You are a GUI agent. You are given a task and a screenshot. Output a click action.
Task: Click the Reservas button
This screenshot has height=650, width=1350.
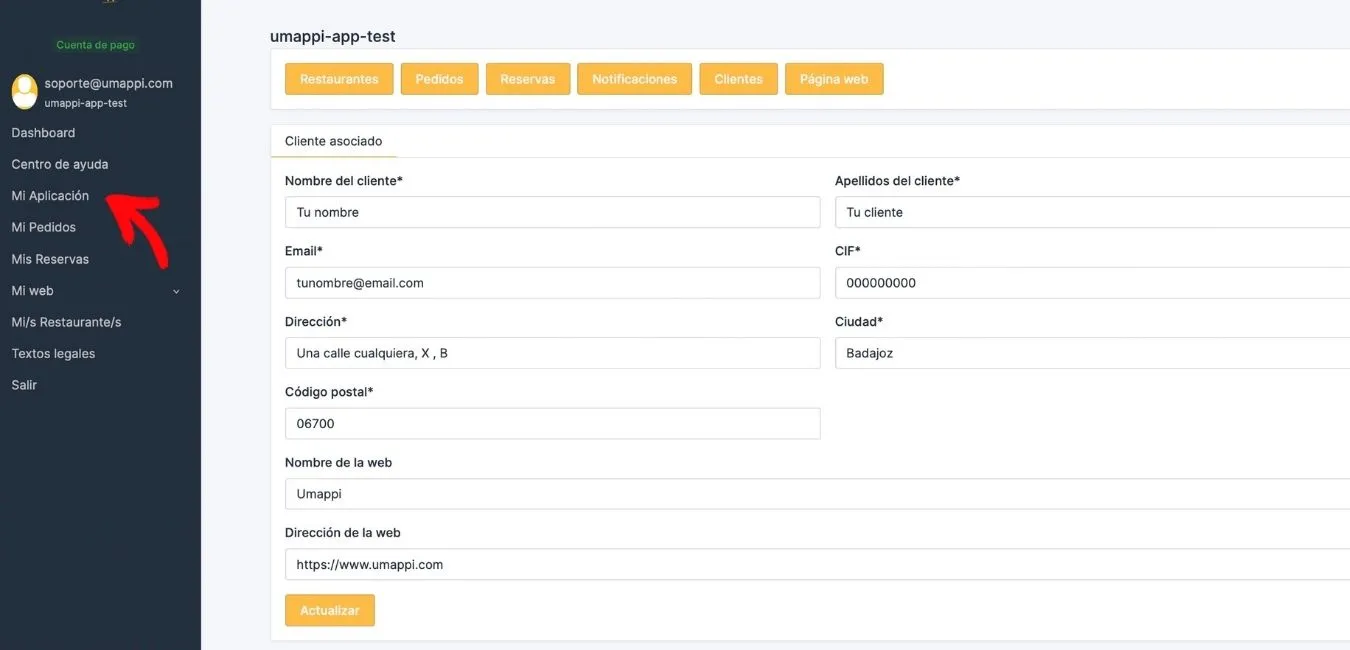pos(528,79)
